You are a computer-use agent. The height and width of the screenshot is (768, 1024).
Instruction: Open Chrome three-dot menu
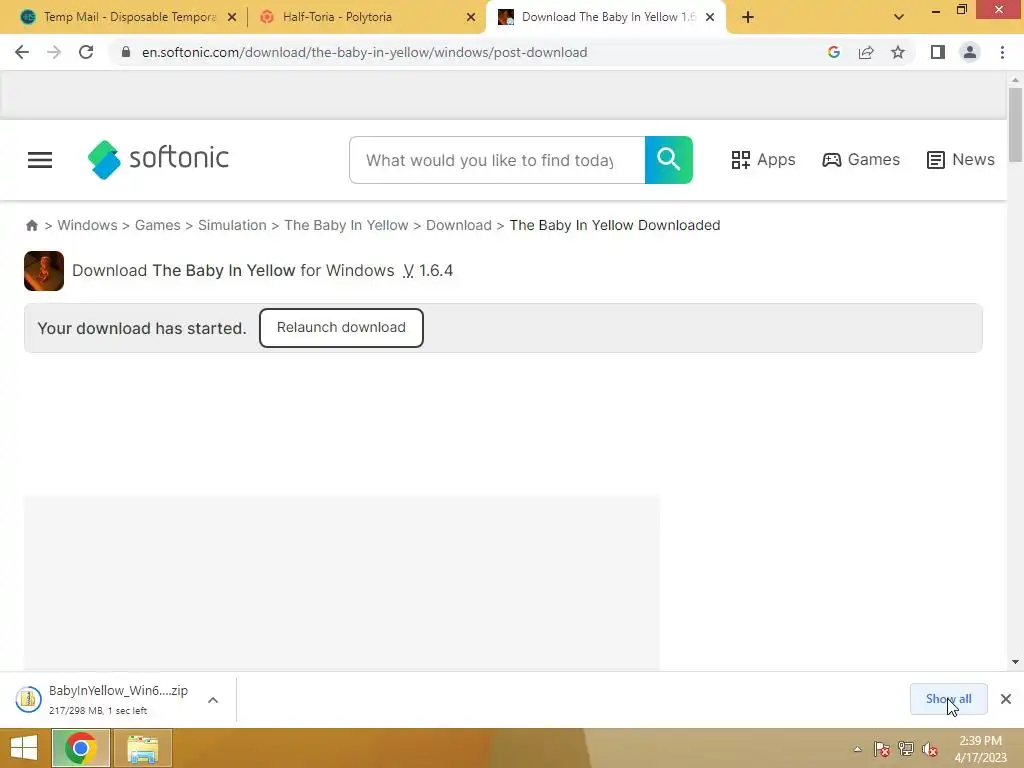[1002, 52]
